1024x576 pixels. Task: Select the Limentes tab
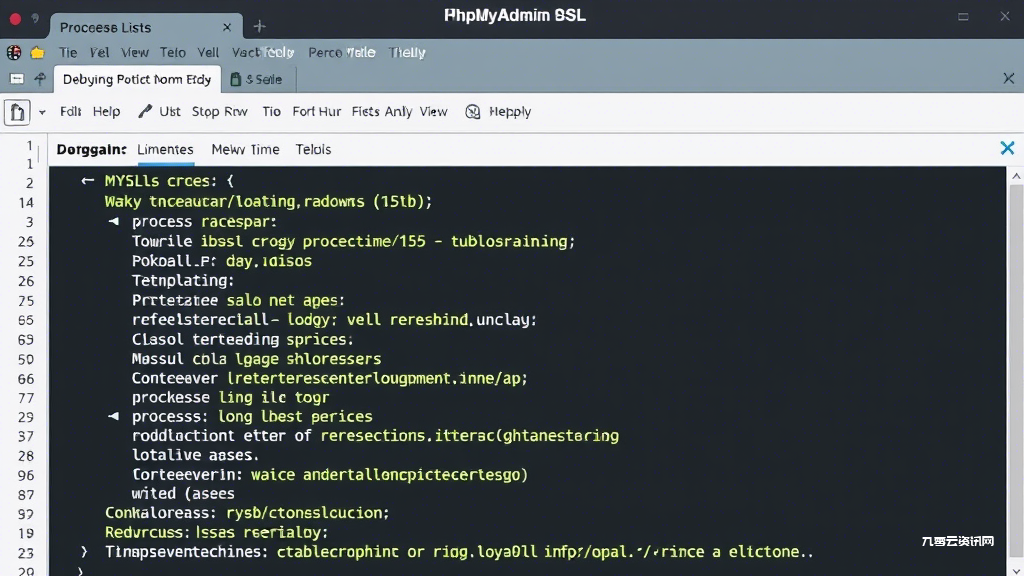(165, 150)
